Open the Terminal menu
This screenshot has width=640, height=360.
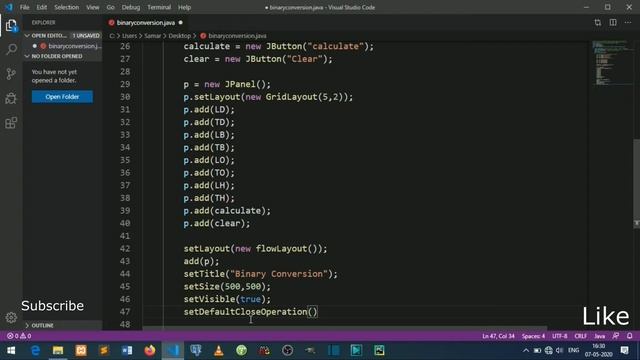click(159, 7)
